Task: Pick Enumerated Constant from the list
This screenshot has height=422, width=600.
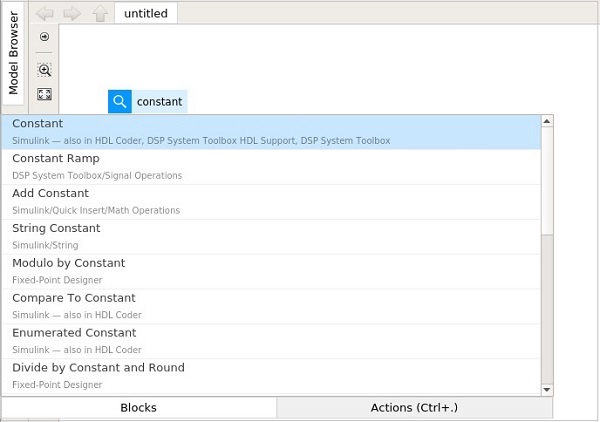Action: pos(270,341)
